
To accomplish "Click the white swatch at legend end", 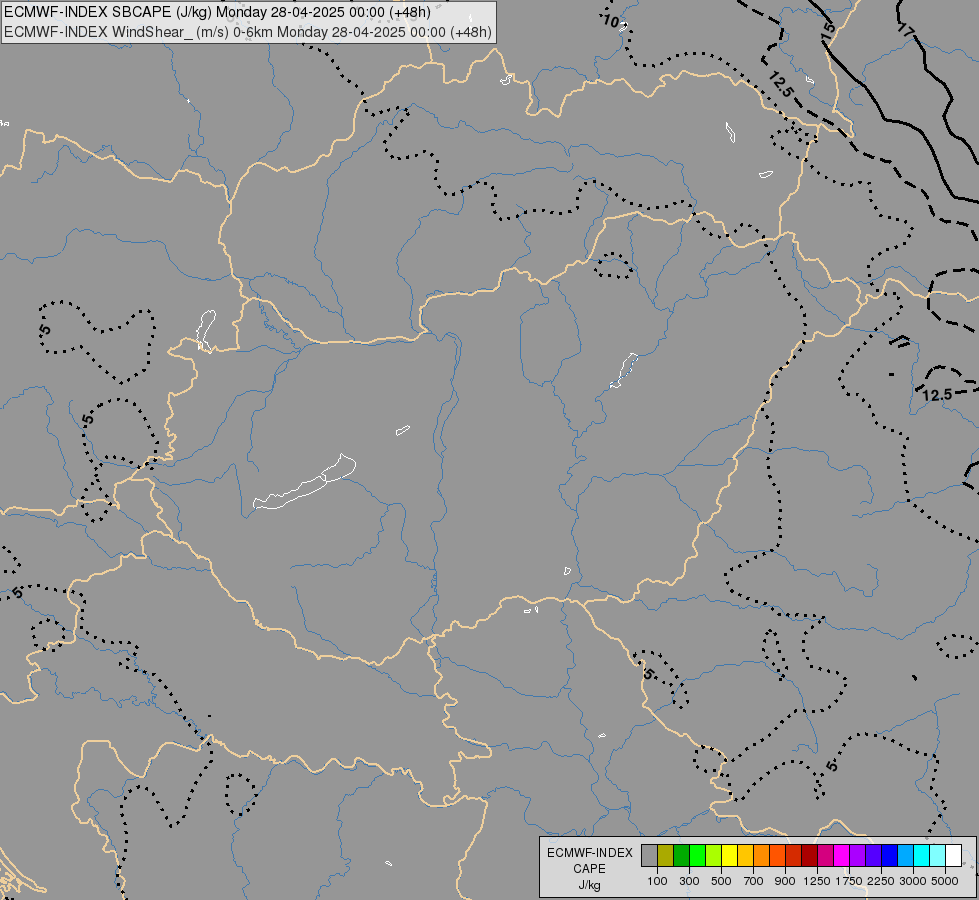I will [x=953, y=855].
